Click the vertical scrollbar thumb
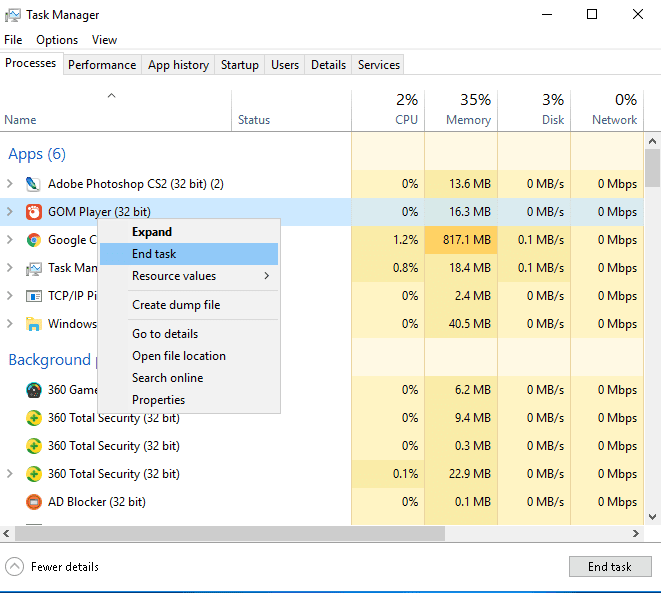The height and width of the screenshot is (593, 661). 652,168
